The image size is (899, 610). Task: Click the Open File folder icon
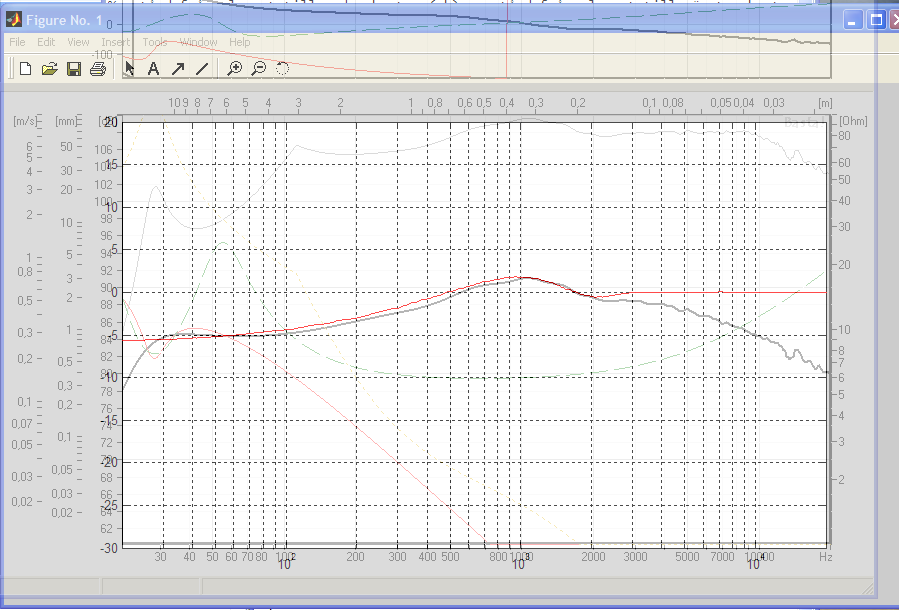click(x=50, y=69)
